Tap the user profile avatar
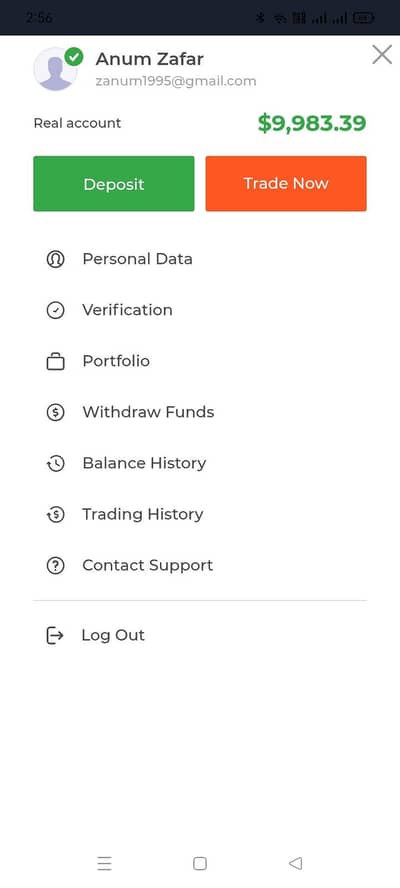This screenshot has height=888, width=400. point(56,69)
